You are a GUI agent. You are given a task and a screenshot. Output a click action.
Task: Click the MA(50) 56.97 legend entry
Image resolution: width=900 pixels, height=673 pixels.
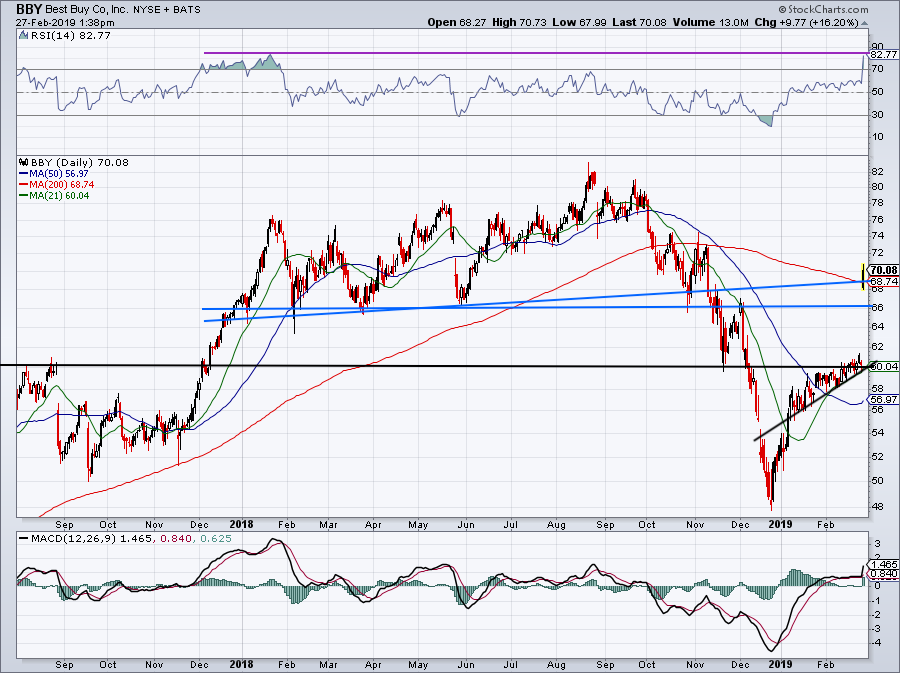coord(53,173)
